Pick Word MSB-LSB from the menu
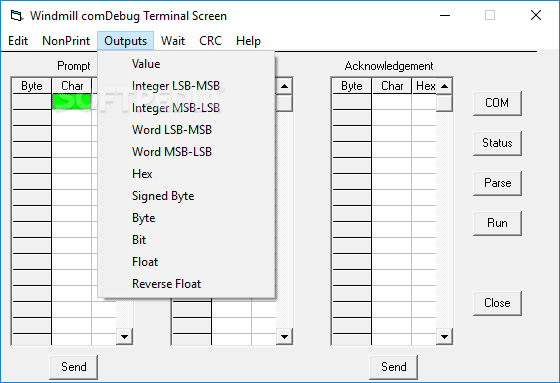Viewport: 560px width, 383px height. point(186,152)
